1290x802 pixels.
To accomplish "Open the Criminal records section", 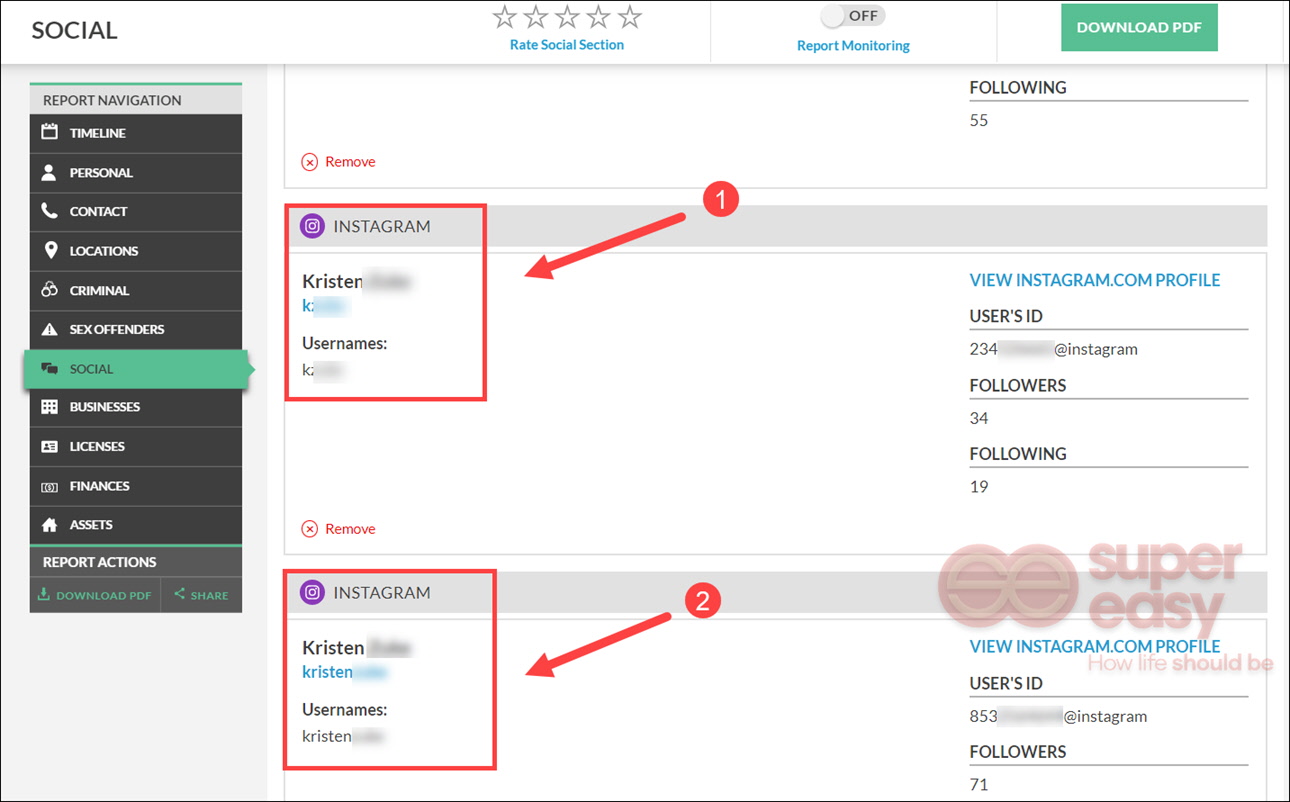I will 136,290.
